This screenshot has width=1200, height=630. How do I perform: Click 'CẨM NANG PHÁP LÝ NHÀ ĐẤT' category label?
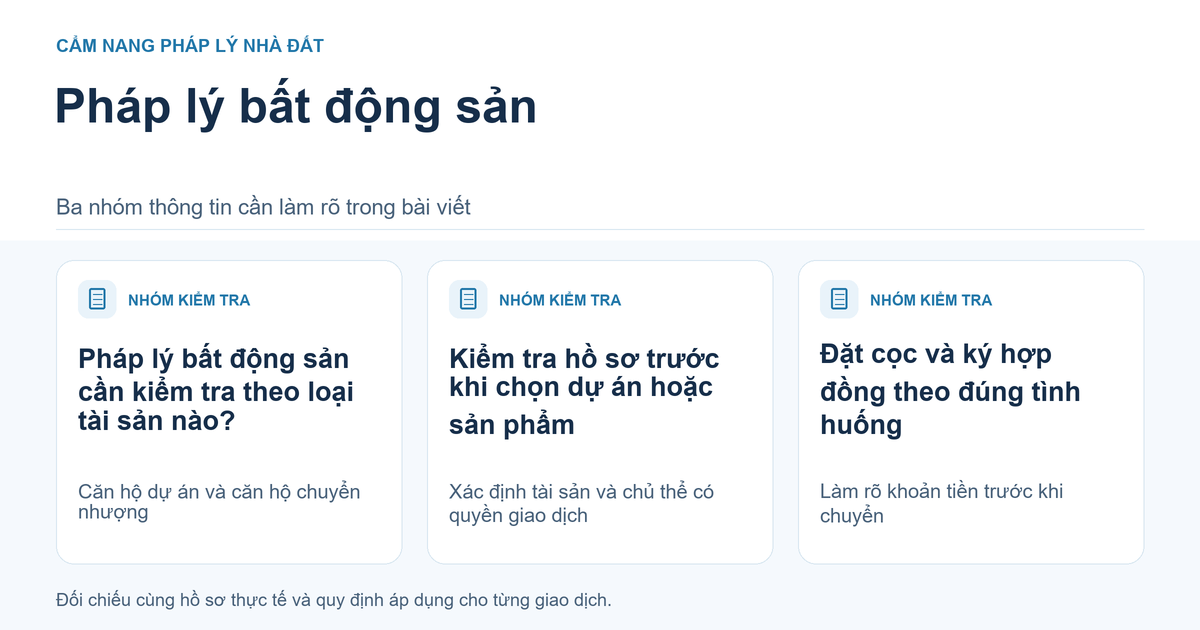[190, 46]
